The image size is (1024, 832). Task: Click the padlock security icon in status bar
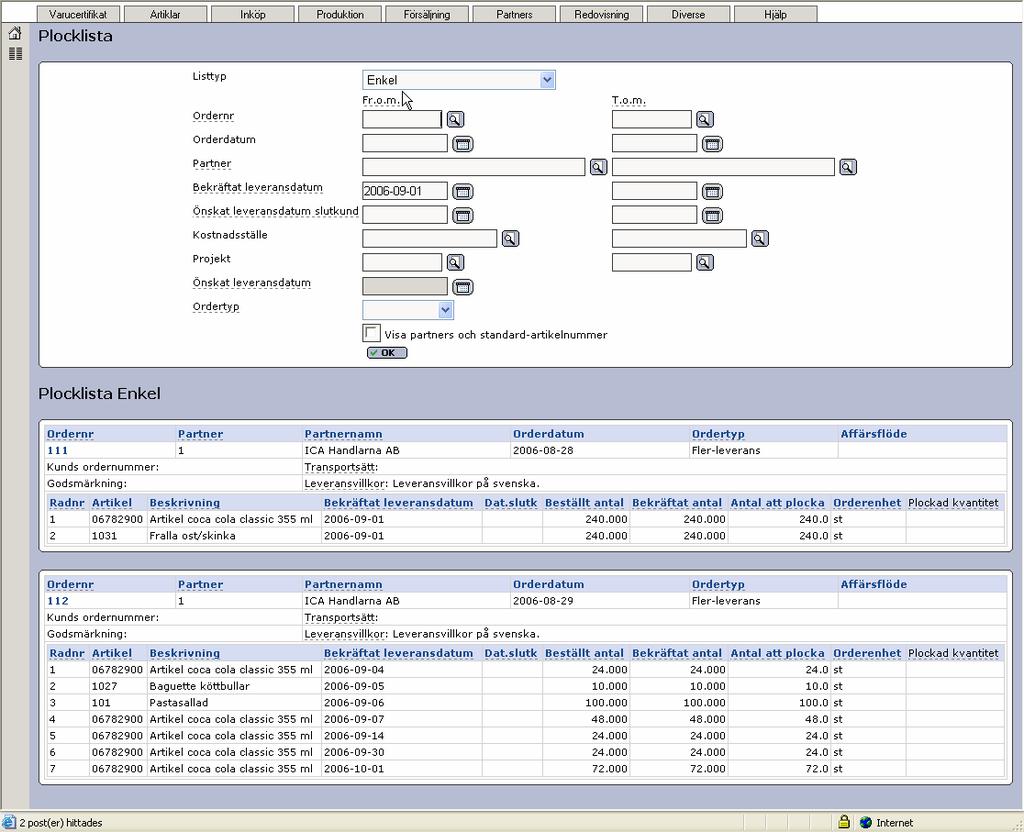tap(844, 822)
